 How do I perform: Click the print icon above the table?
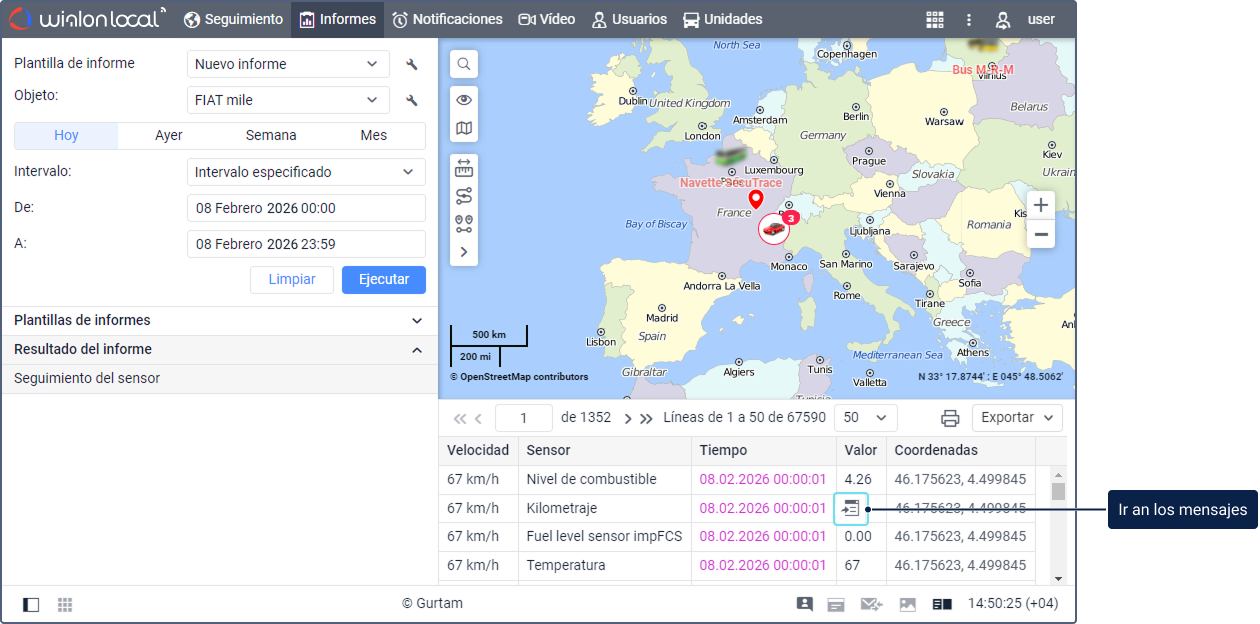coord(950,418)
